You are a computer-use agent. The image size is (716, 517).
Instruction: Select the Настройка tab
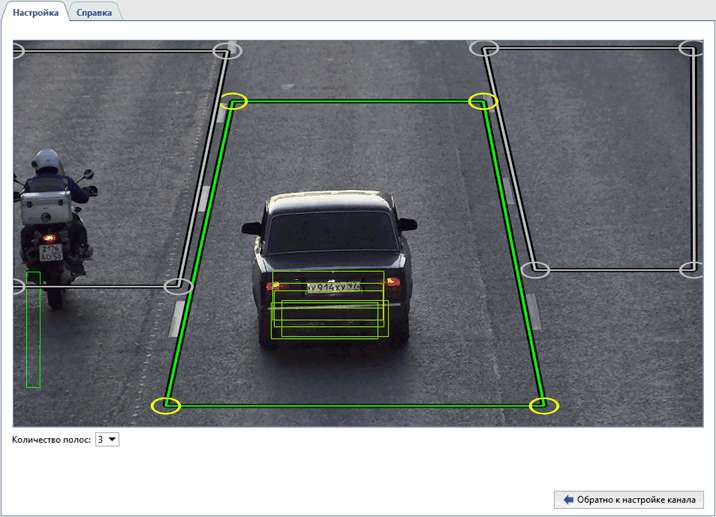34,12
